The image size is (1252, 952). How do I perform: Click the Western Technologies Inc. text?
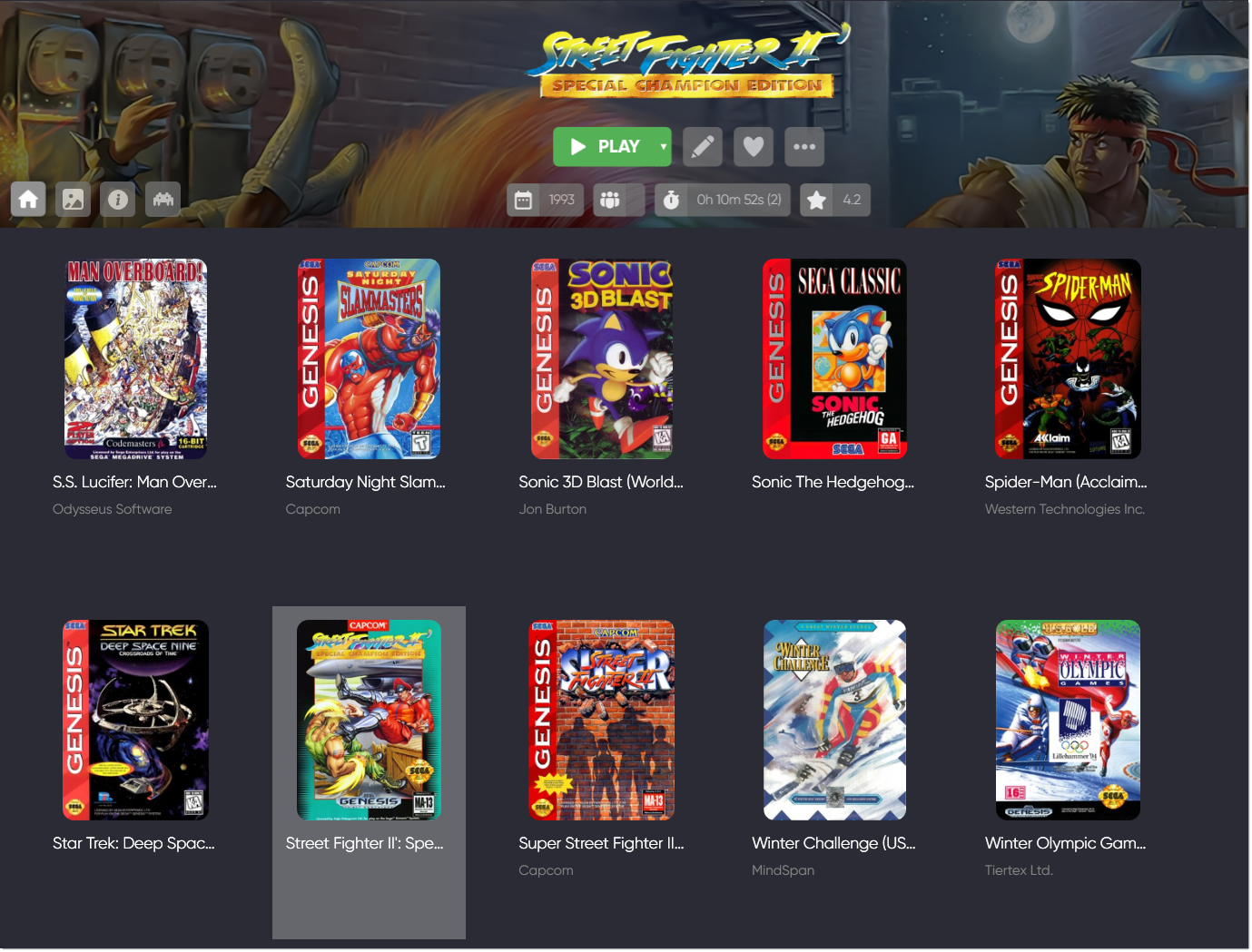click(x=1064, y=509)
